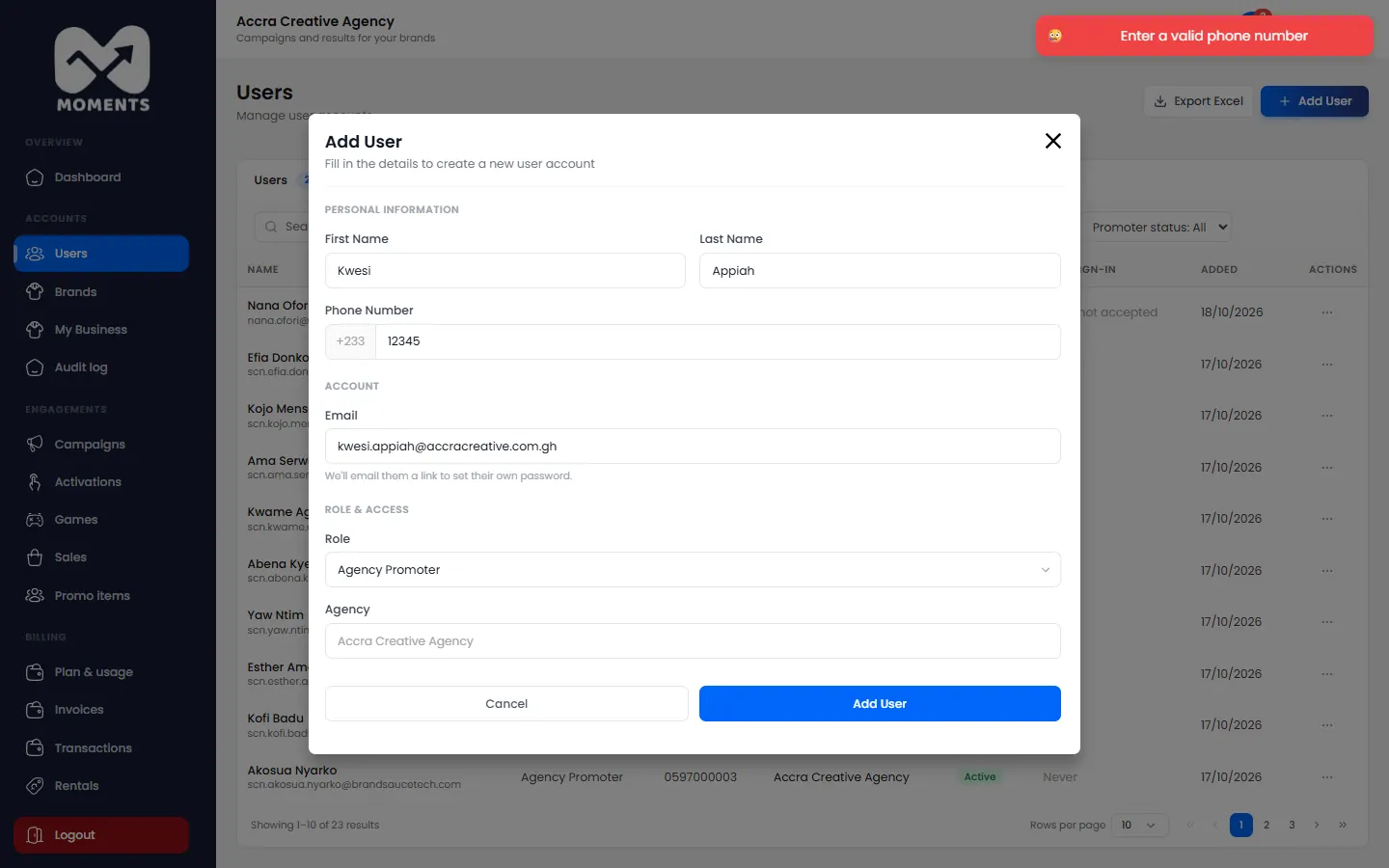
Task: Go to pagination page 3
Action: coord(1292,826)
